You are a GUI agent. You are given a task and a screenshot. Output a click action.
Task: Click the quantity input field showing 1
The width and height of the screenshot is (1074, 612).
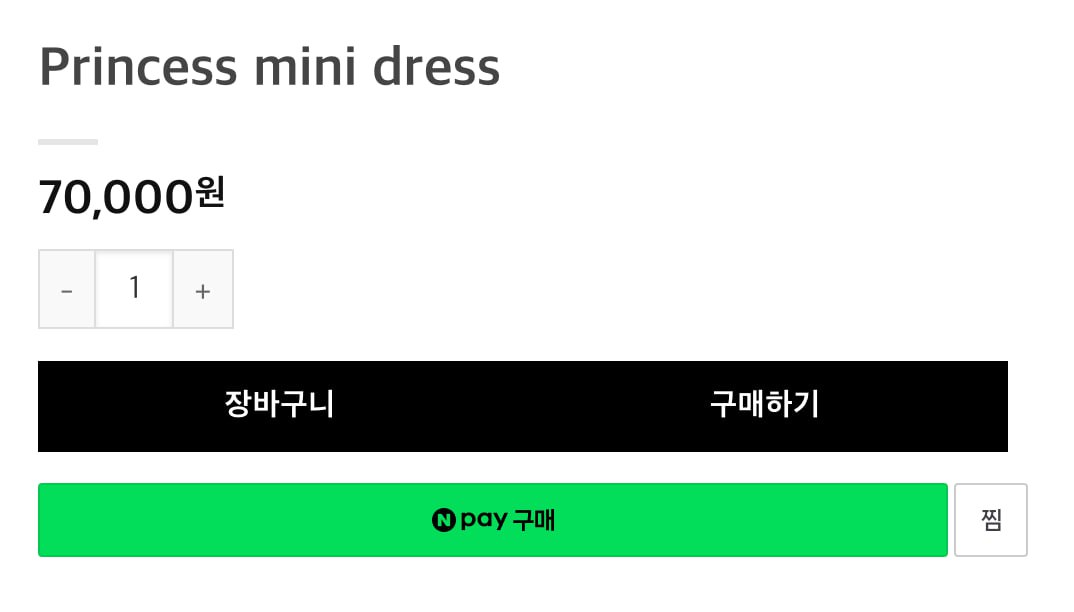(x=134, y=289)
